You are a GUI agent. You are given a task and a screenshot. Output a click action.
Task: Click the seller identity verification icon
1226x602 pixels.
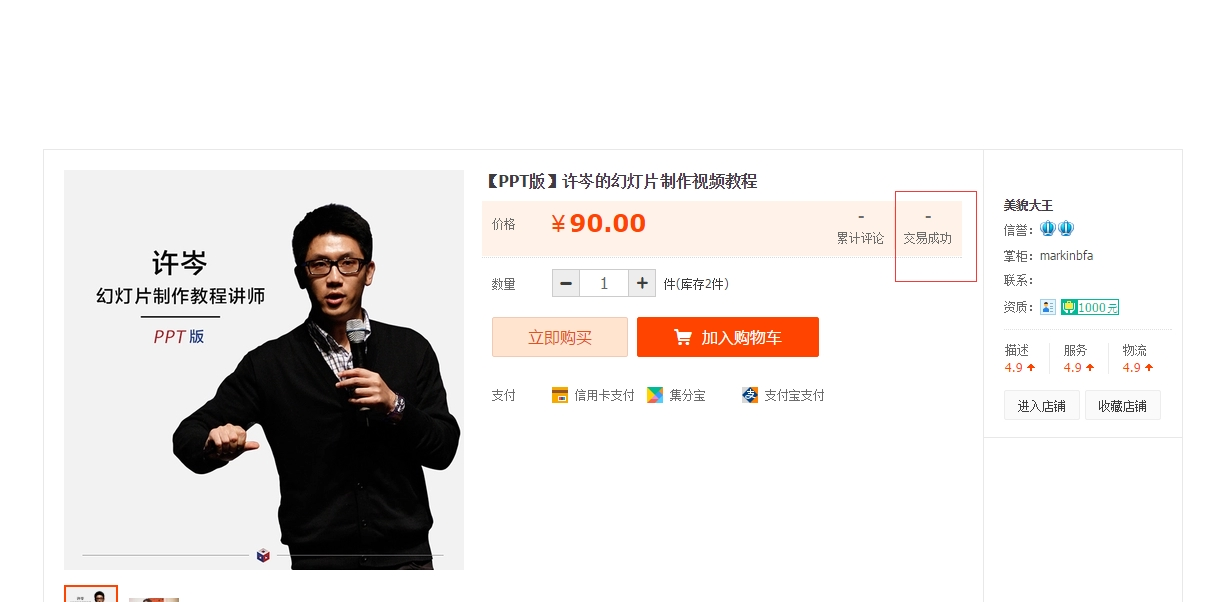(x=1048, y=307)
